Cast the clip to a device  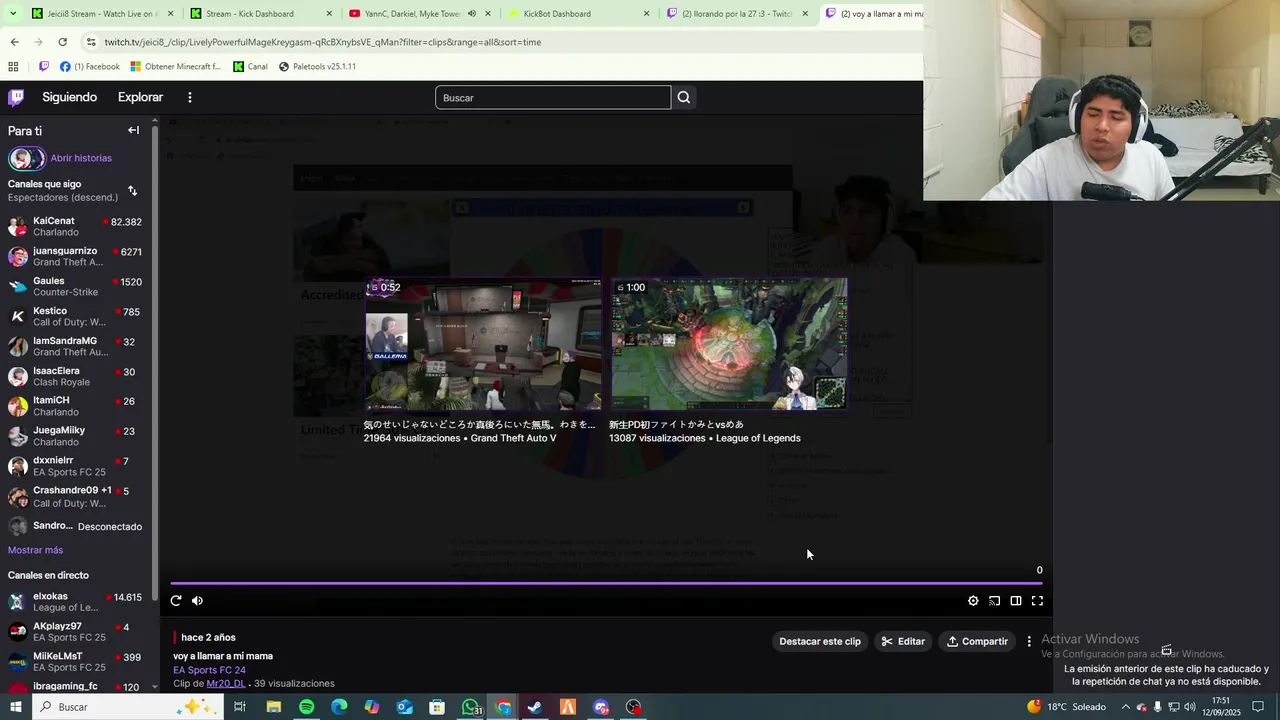tap(994, 601)
